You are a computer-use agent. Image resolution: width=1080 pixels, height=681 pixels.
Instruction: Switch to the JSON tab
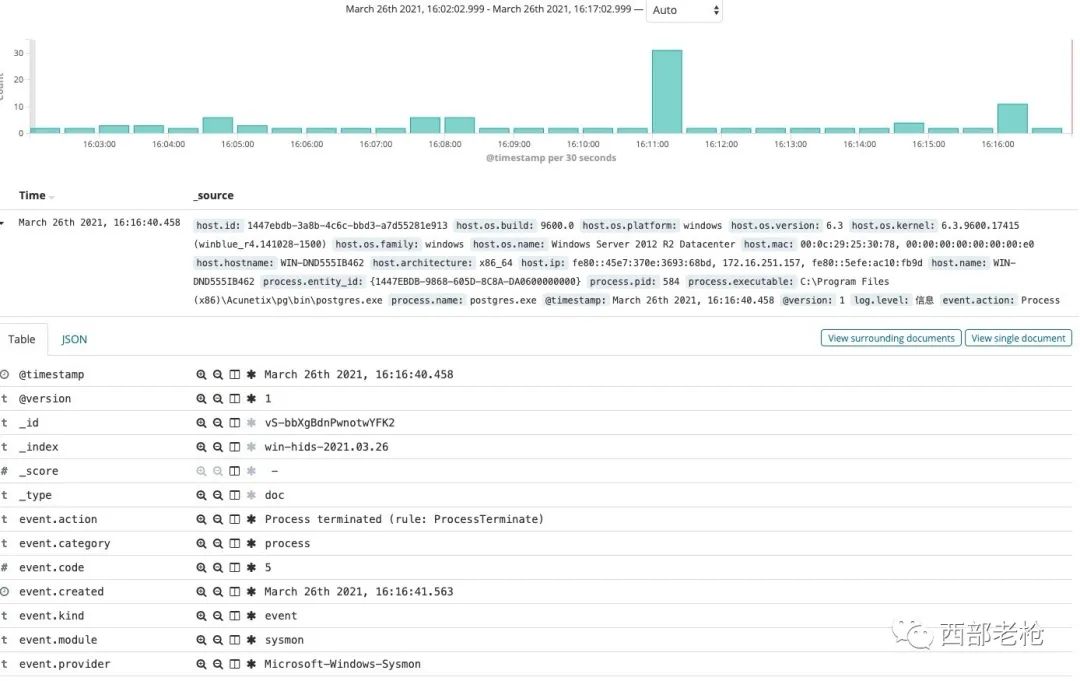[74, 339]
